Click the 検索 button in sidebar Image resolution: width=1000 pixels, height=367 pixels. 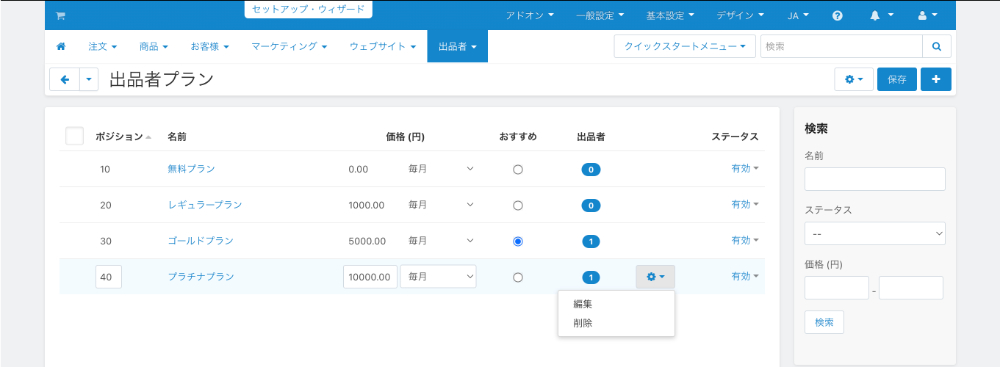(x=824, y=322)
